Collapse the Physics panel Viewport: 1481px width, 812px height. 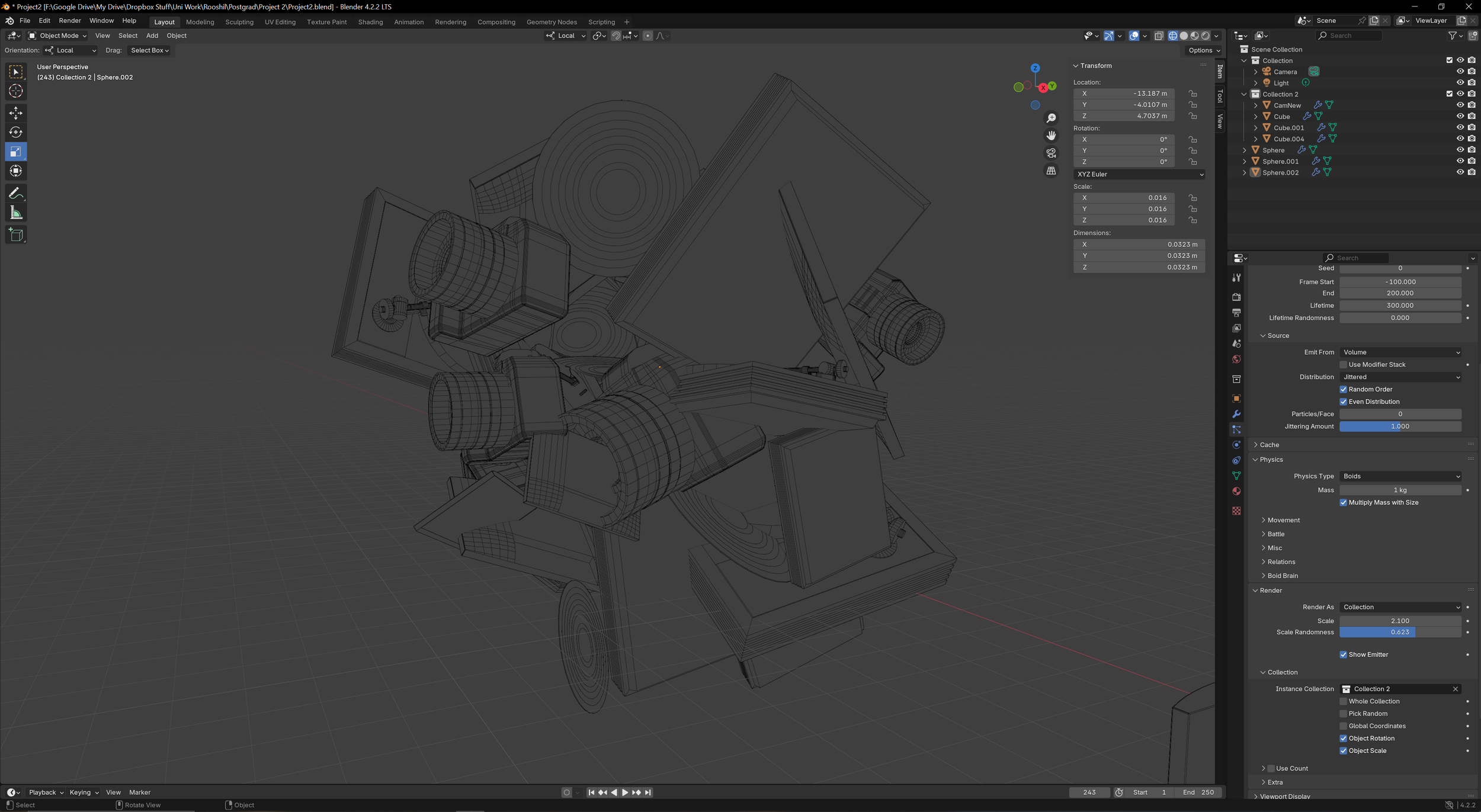pos(1271,459)
